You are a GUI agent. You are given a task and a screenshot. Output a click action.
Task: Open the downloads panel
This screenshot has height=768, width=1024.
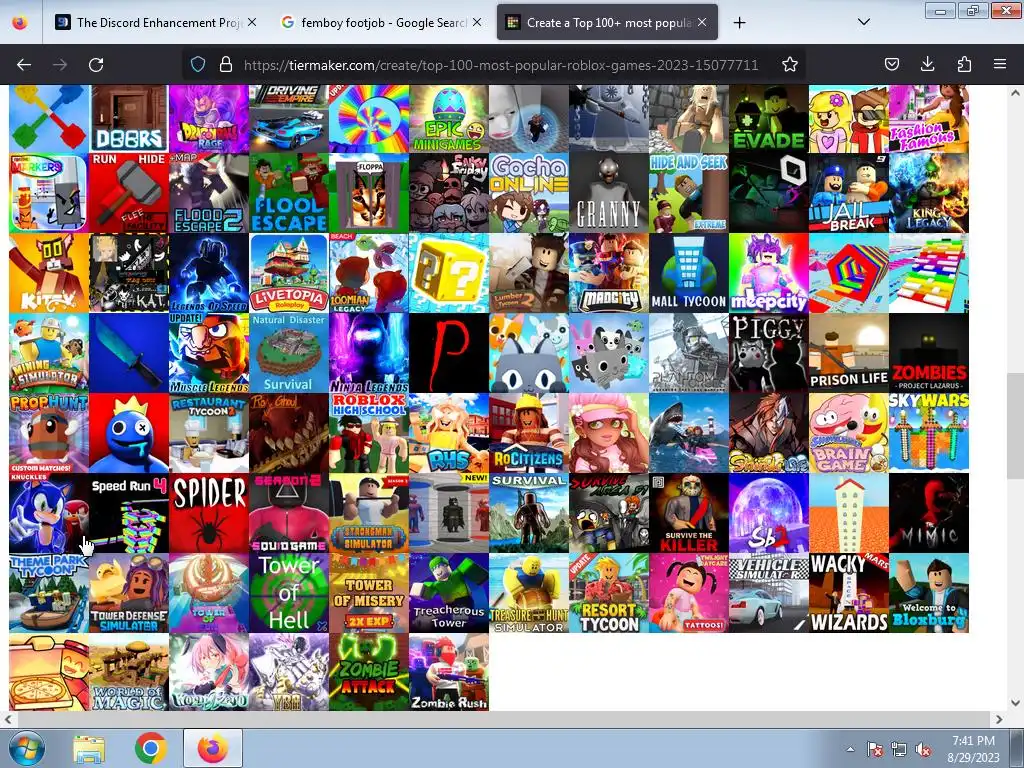[927, 64]
